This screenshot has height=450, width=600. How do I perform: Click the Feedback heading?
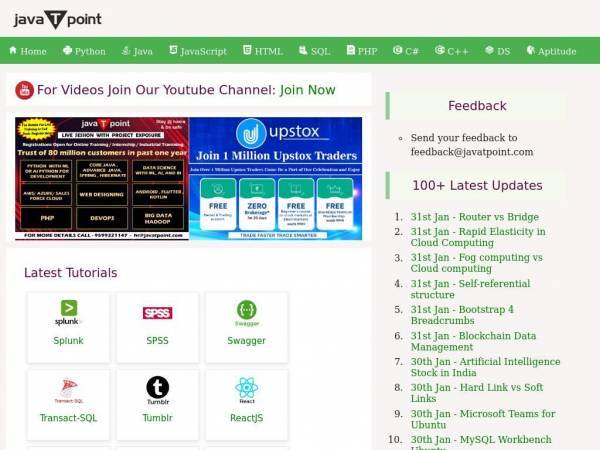tap(477, 106)
